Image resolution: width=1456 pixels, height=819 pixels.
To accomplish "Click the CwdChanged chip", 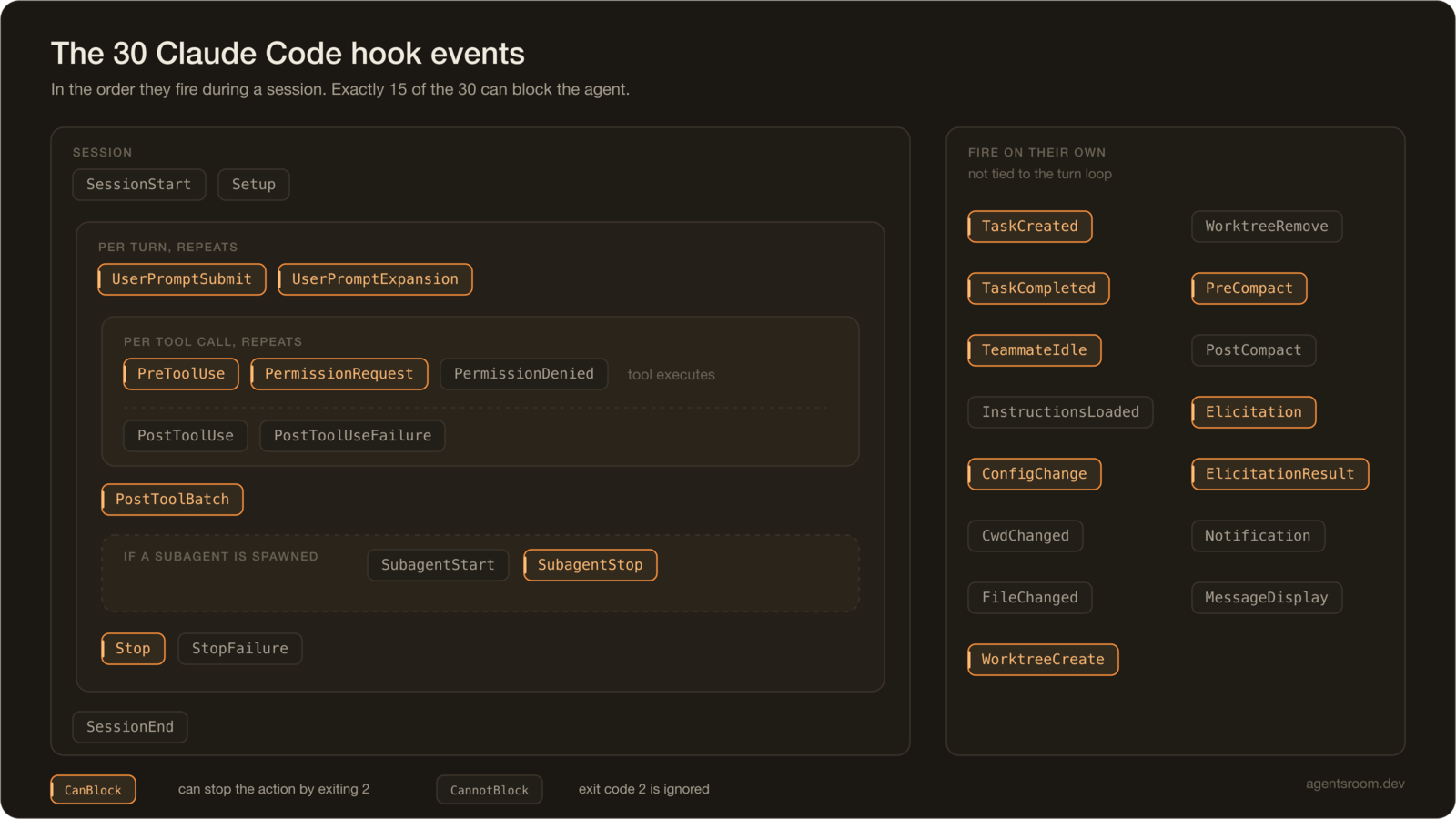I will click(x=1026, y=536).
